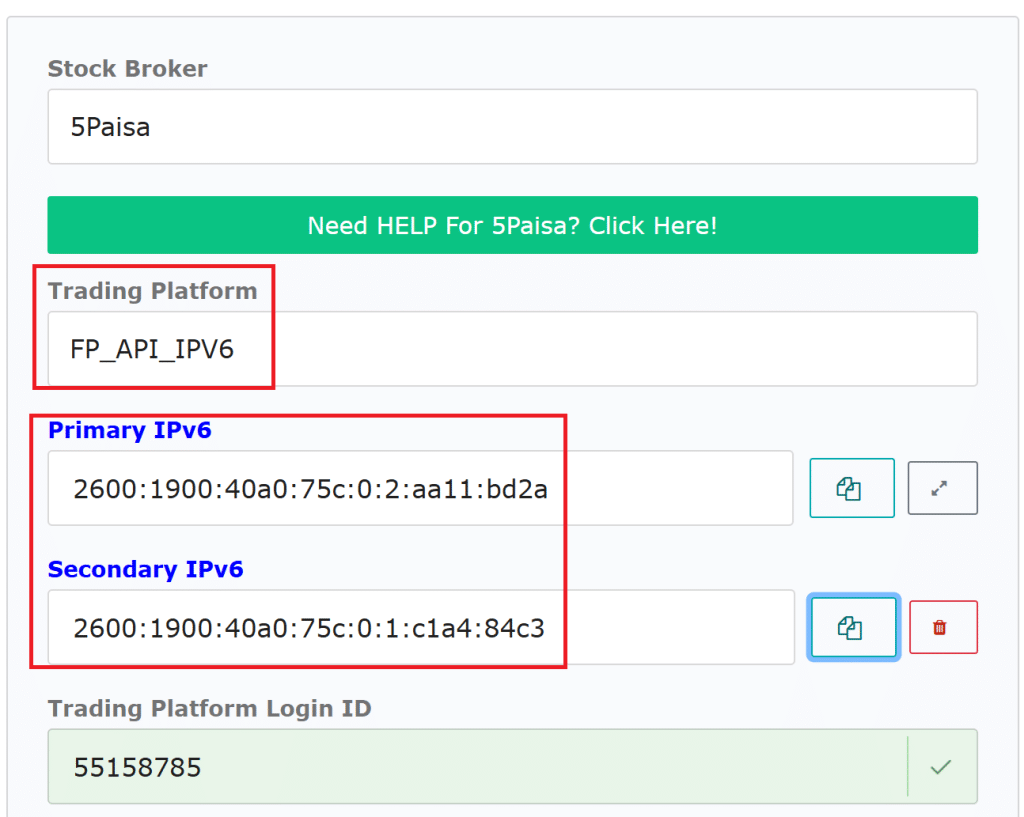Copy the Primary IPv6 address
Image resolution: width=1024 pixels, height=817 pixels.
coord(852,488)
